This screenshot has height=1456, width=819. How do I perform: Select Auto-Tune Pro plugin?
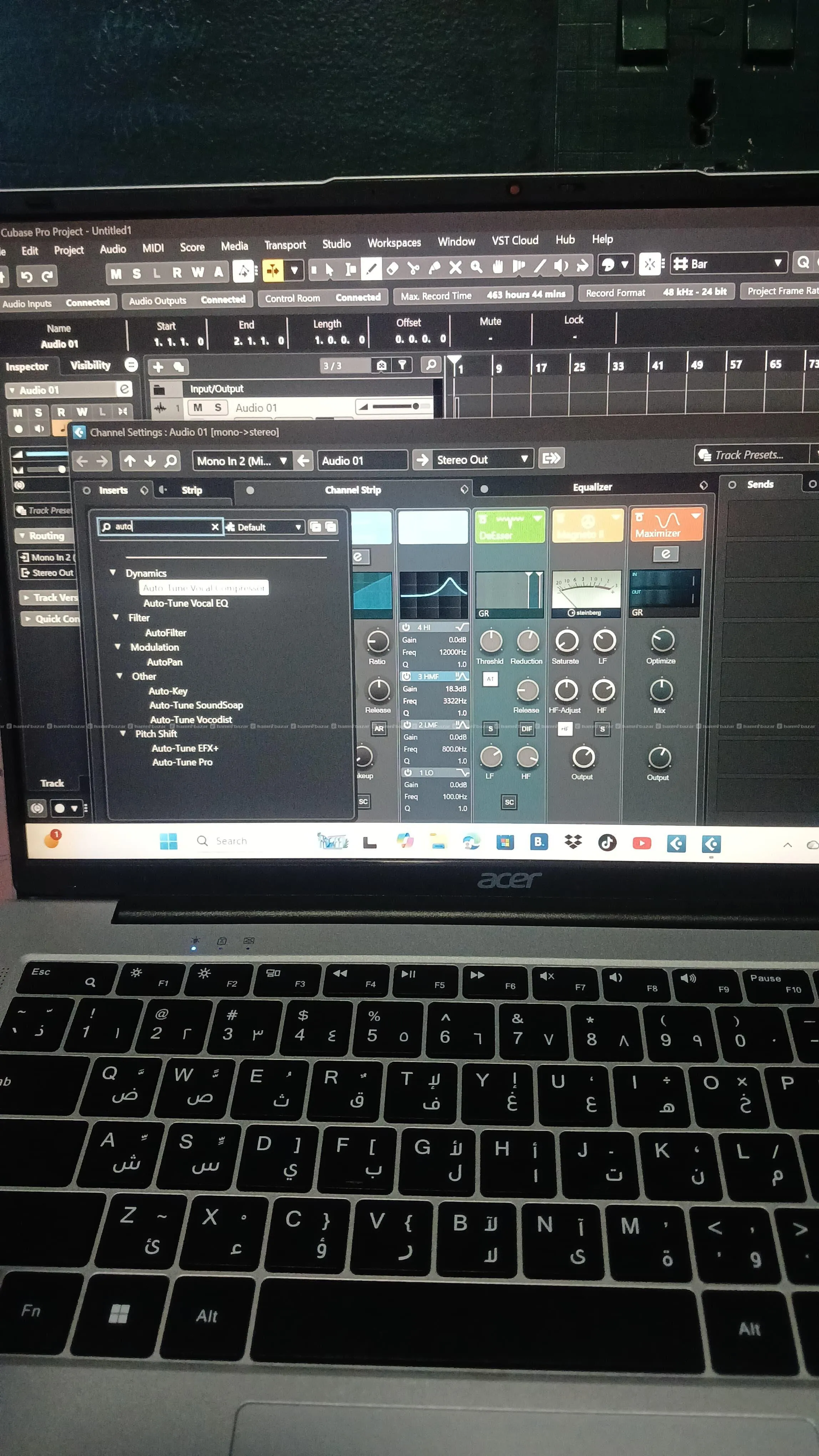tap(182, 762)
